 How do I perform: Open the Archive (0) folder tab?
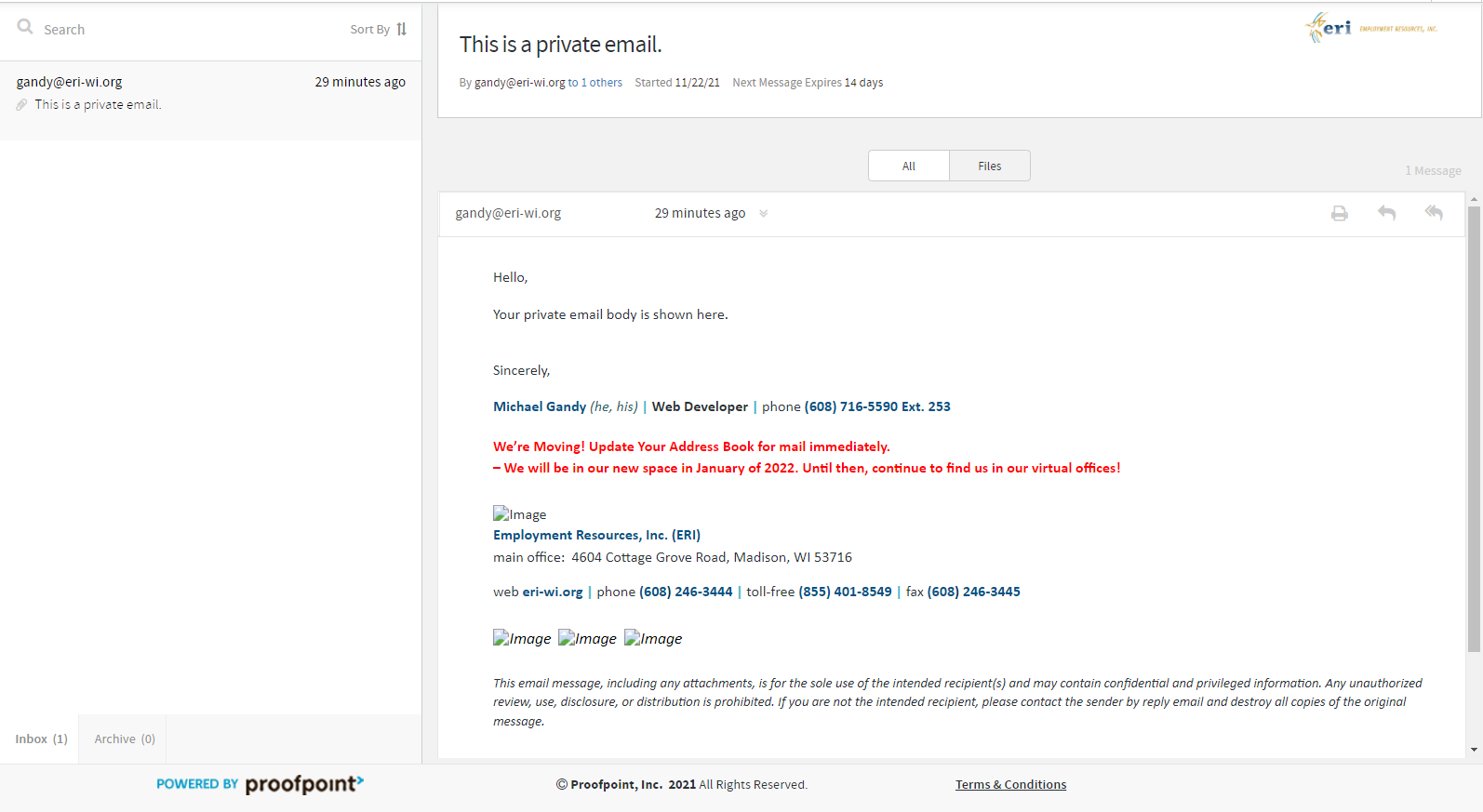pyautogui.click(x=125, y=739)
